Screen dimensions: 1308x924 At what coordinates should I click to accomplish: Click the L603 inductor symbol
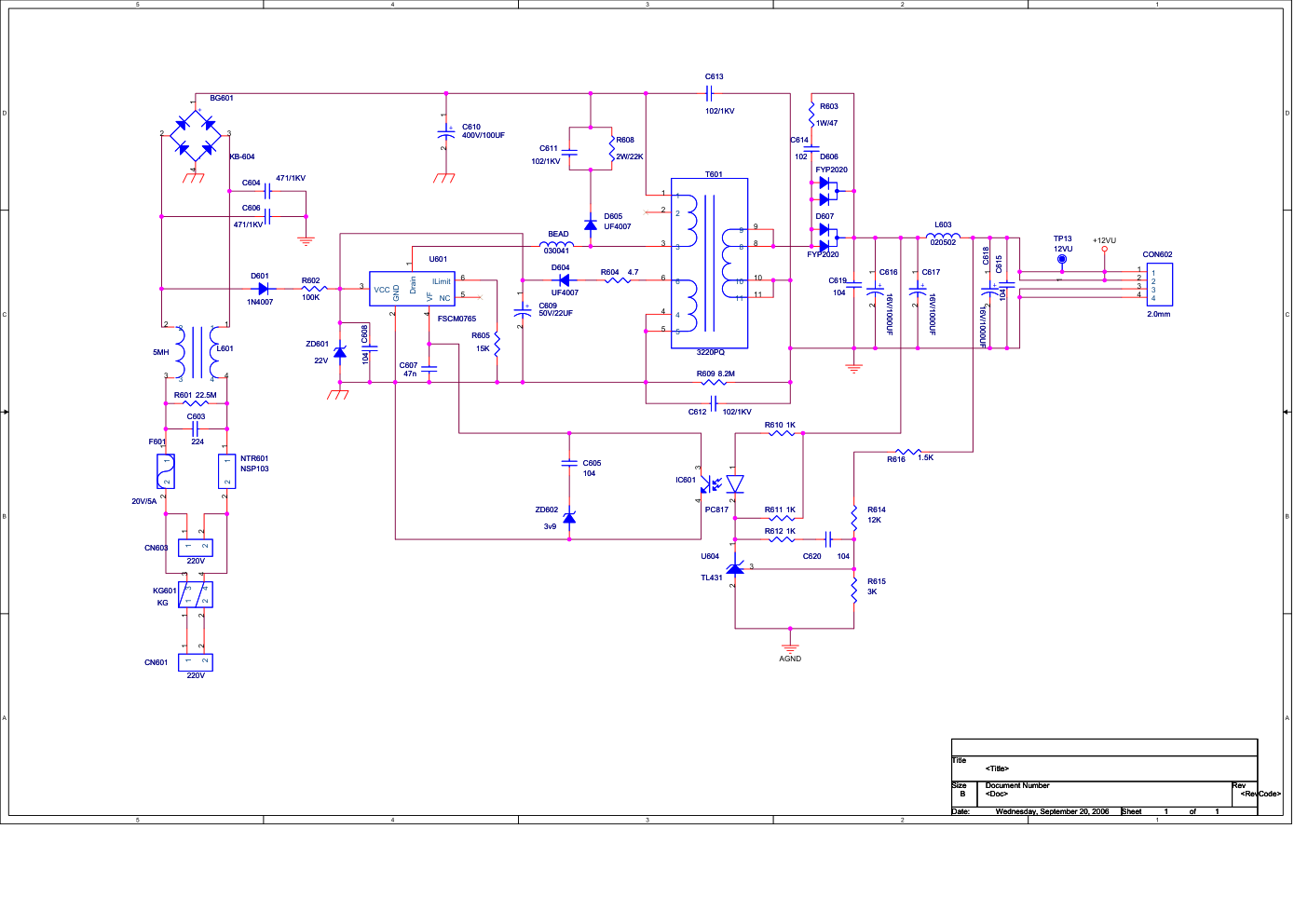944,237
